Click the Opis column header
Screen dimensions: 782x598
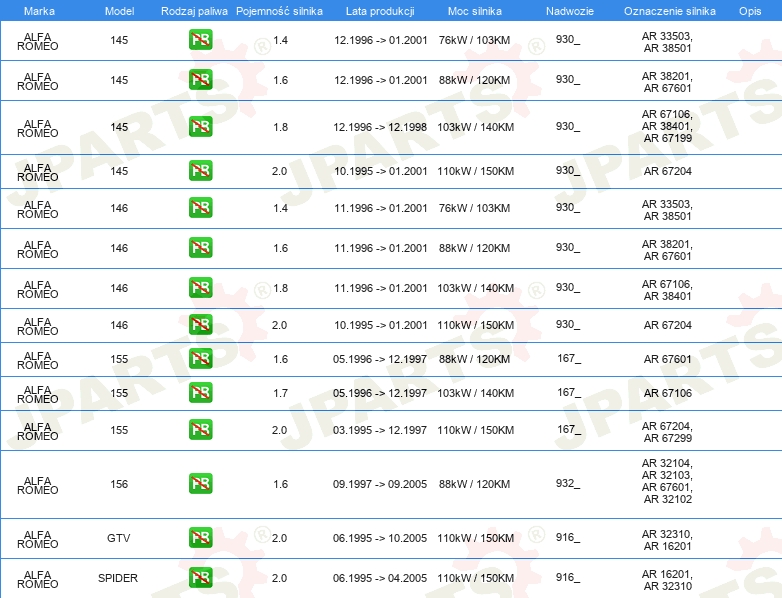pos(750,11)
